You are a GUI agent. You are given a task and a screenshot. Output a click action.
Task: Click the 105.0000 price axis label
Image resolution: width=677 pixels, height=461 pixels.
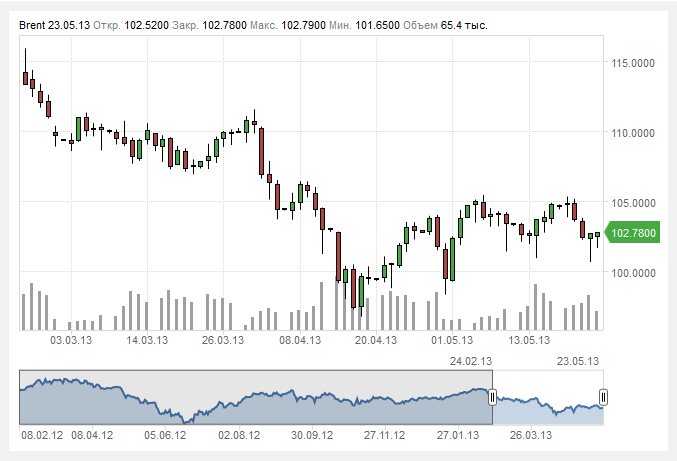click(633, 203)
